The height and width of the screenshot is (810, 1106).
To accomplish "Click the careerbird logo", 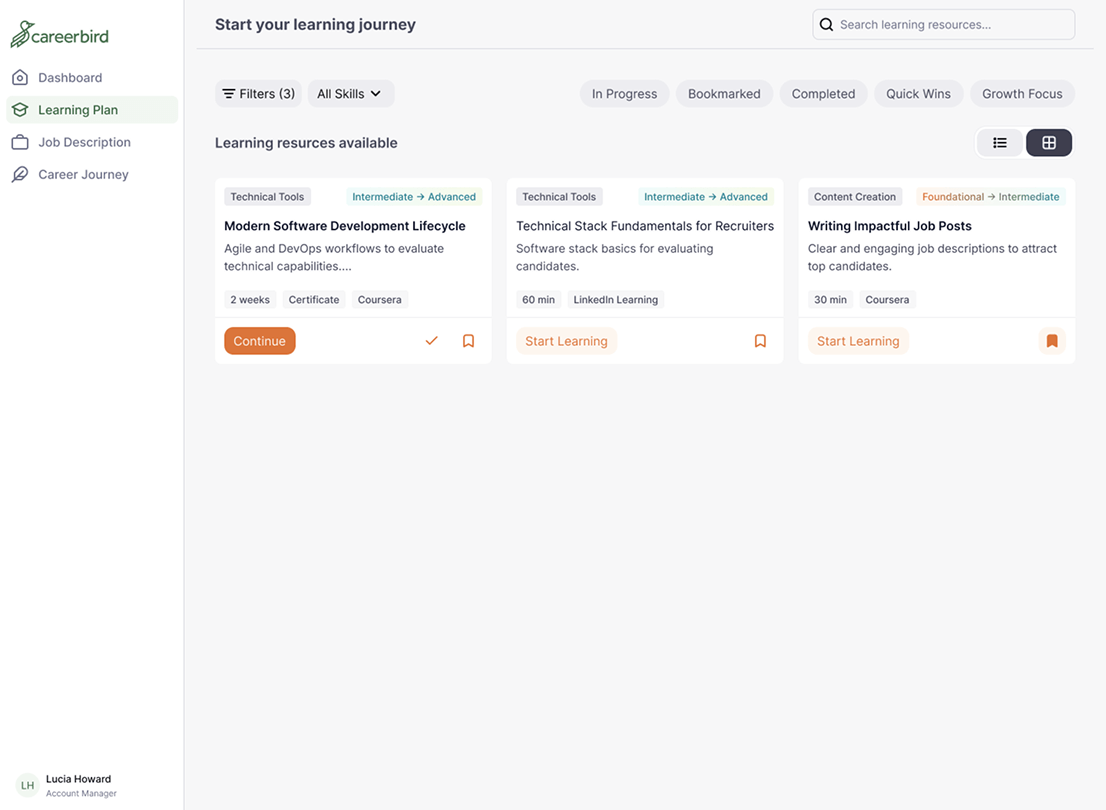I will tap(59, 33).
